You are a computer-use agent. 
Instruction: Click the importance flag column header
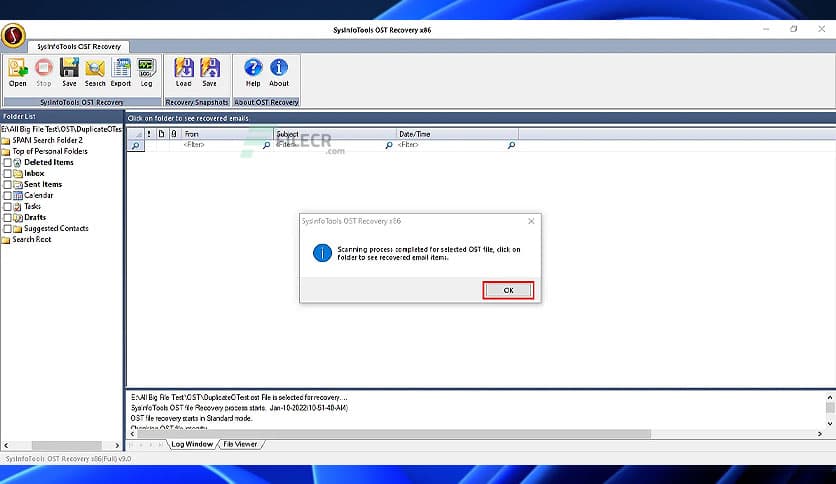(x=149, y=134)
